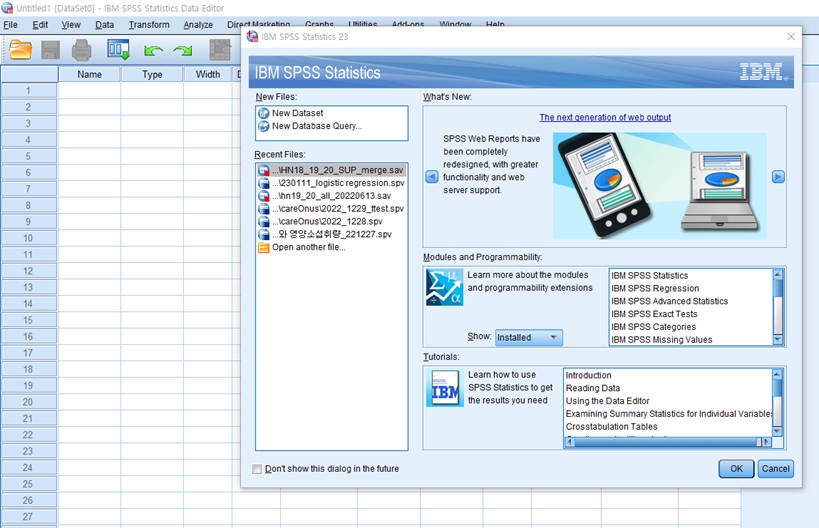Screen dimensions: 819x528
Task: Open Recall recently used dialogs icon
Action: tap(119, 50)
